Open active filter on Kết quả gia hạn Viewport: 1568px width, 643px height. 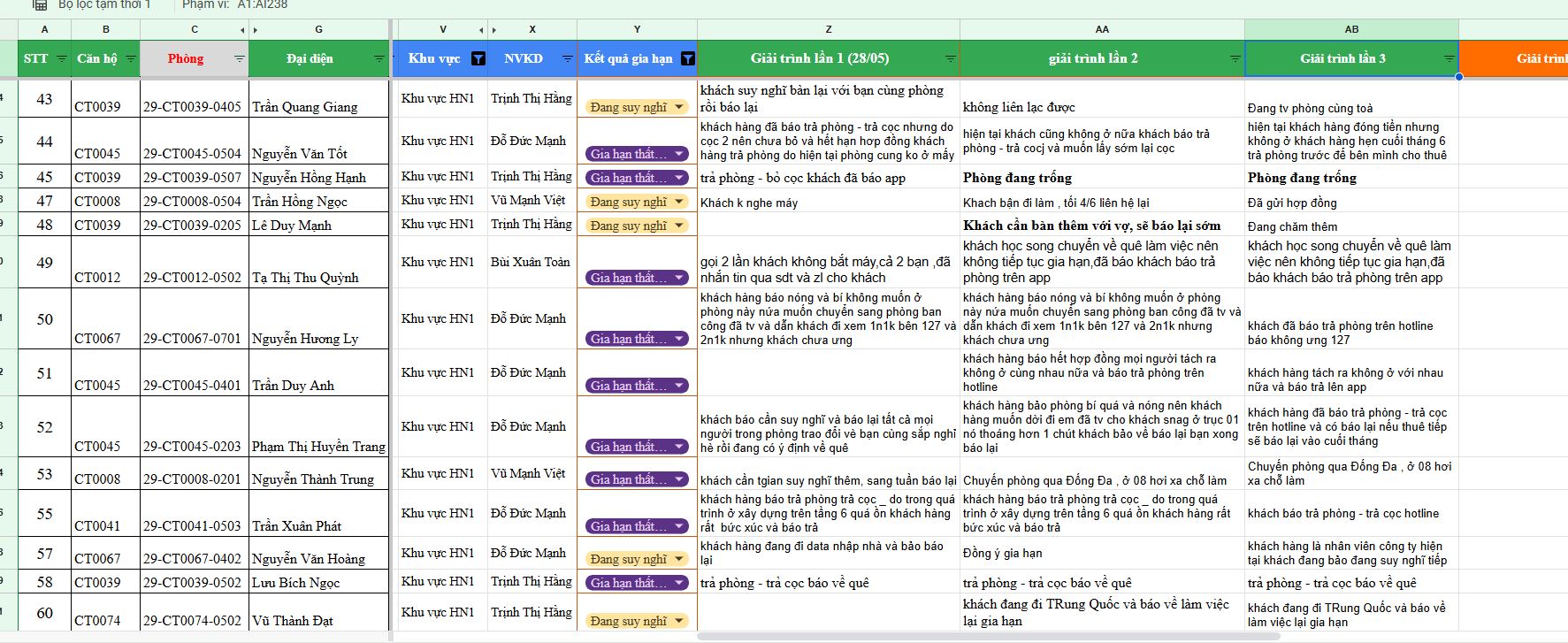[x=687, y=59]
